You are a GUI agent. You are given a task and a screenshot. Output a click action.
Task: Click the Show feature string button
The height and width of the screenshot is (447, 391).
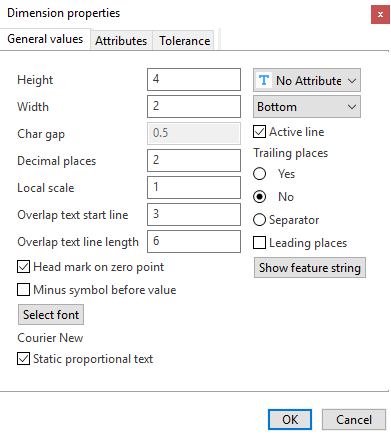point(310,268)
